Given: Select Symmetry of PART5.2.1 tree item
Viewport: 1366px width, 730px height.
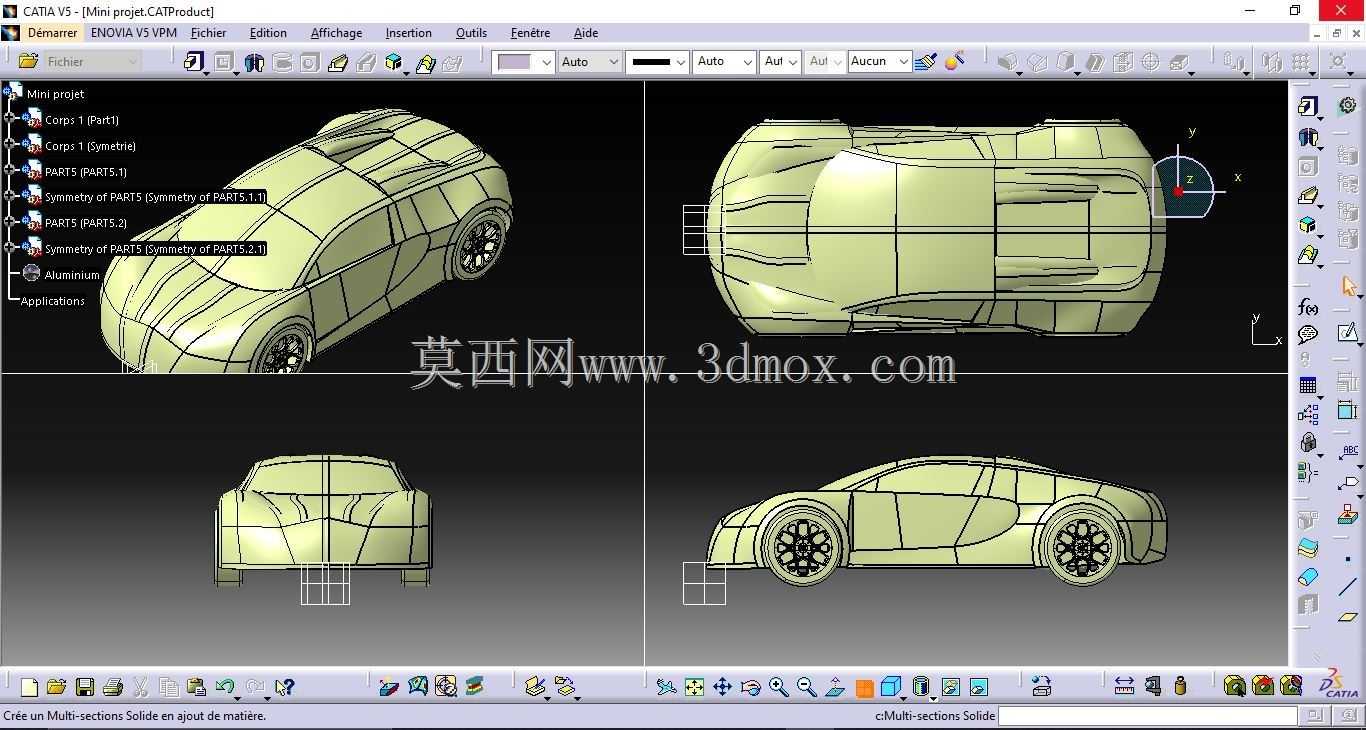Looking at the screenshot, I should point(155,249).
